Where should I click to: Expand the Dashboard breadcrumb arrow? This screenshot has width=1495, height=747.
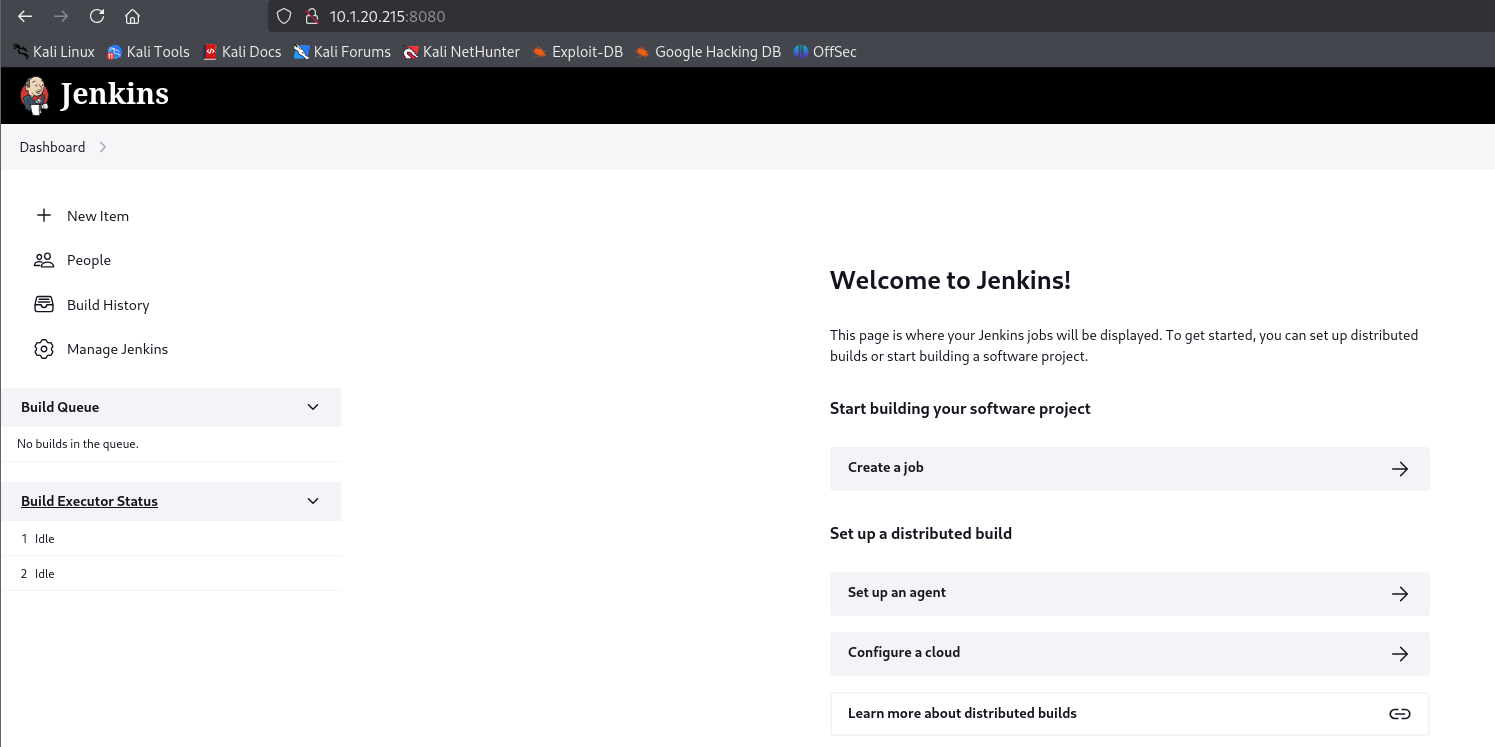(x=103, y=147)
